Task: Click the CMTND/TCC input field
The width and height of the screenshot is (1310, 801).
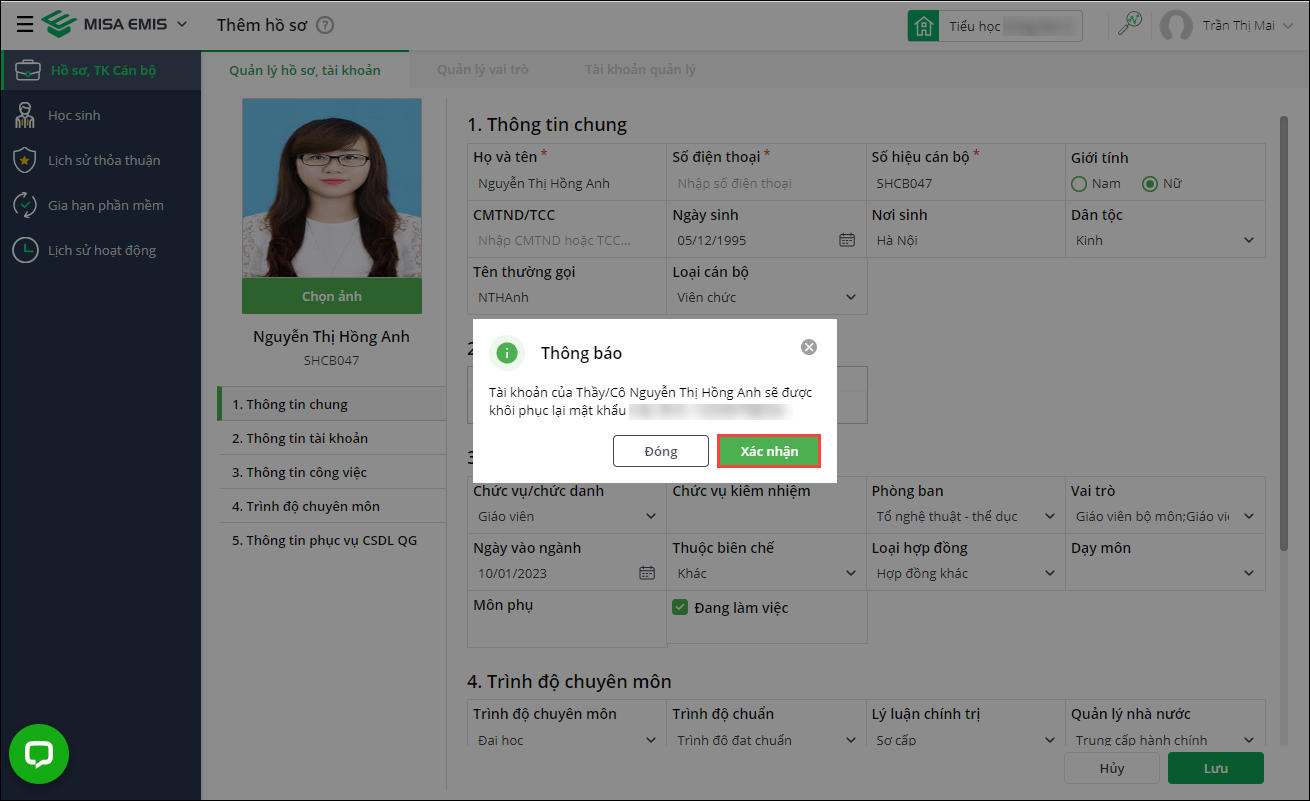Action: click(x=566, y=240)
